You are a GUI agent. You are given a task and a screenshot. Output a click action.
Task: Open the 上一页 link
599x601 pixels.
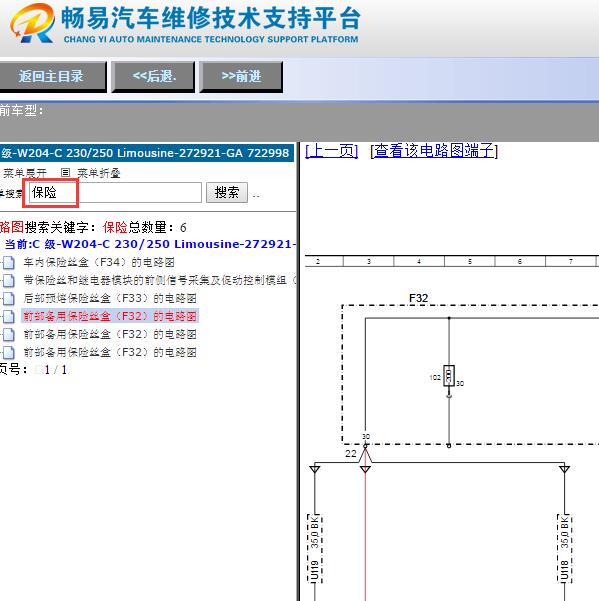(332, 151)
